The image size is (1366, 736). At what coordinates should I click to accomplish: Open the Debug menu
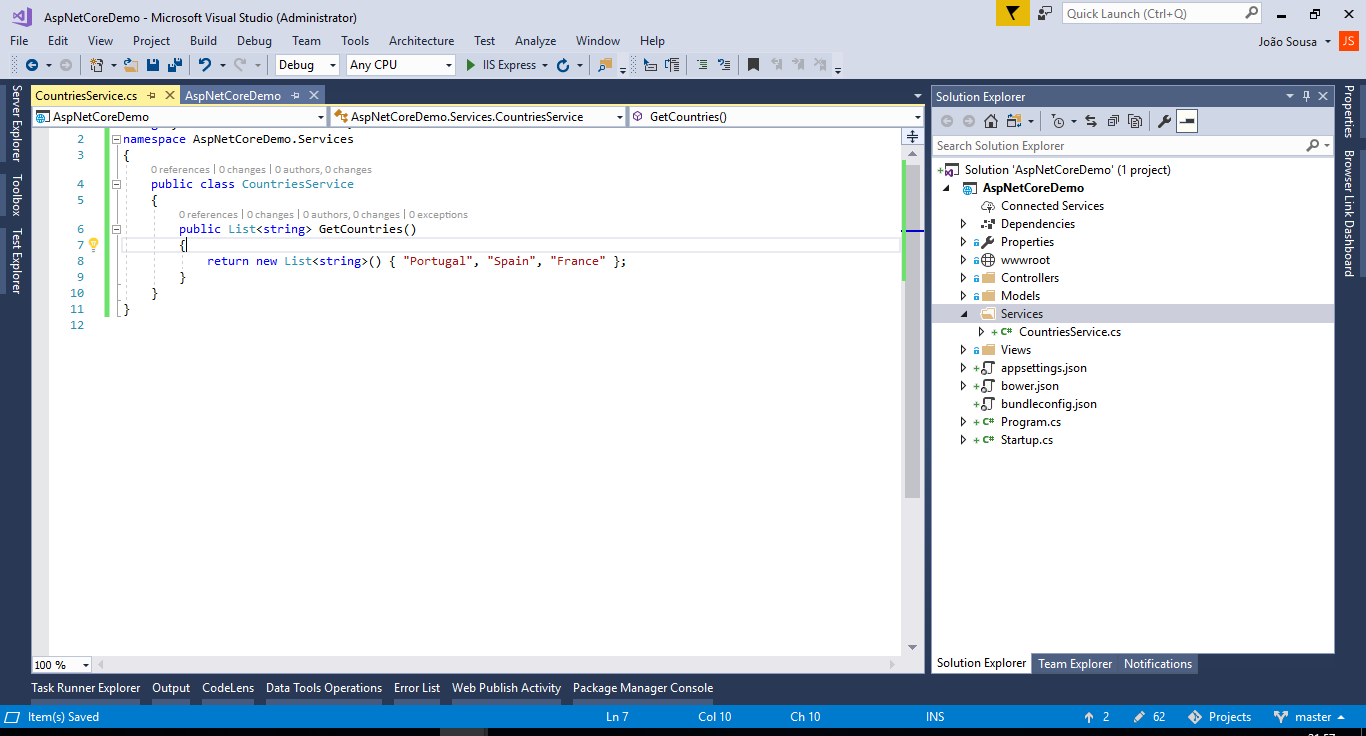254,41
